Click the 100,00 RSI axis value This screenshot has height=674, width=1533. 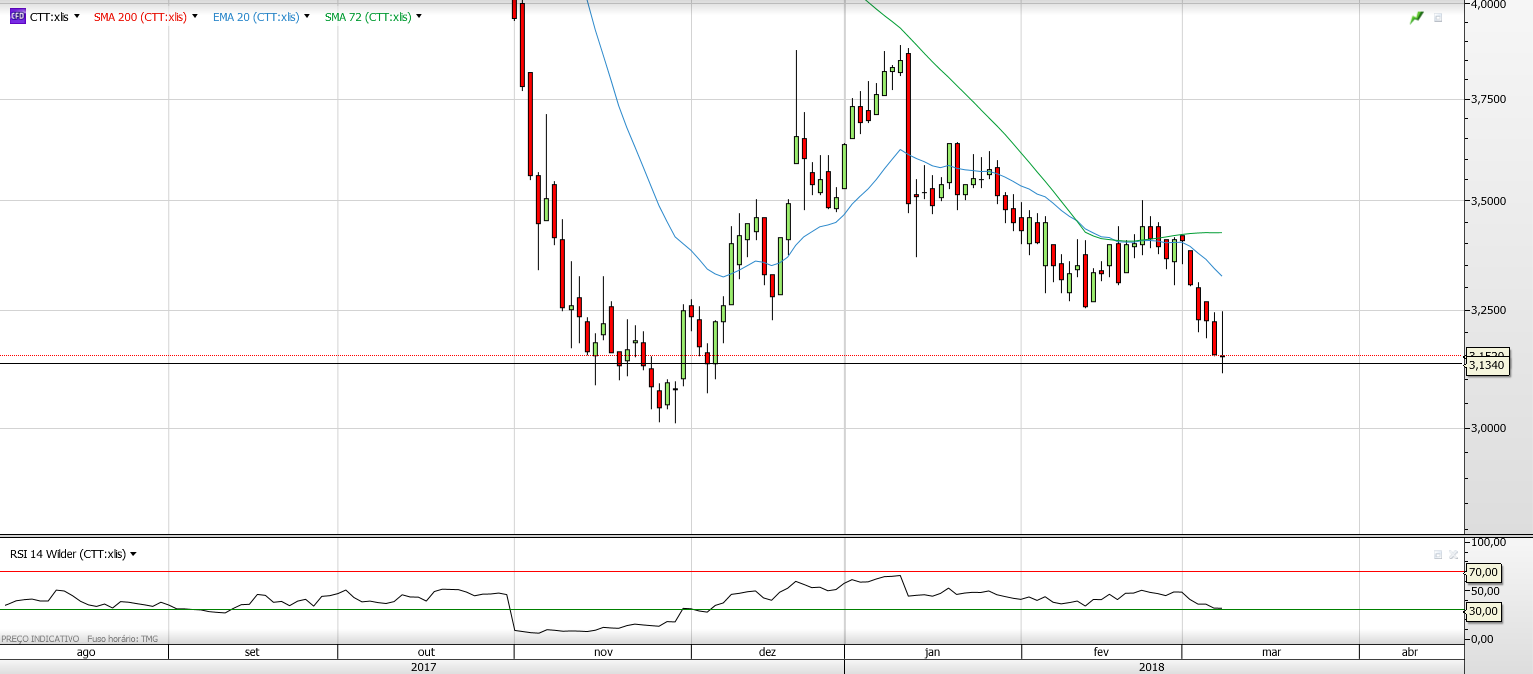(x=1490, y=542)
